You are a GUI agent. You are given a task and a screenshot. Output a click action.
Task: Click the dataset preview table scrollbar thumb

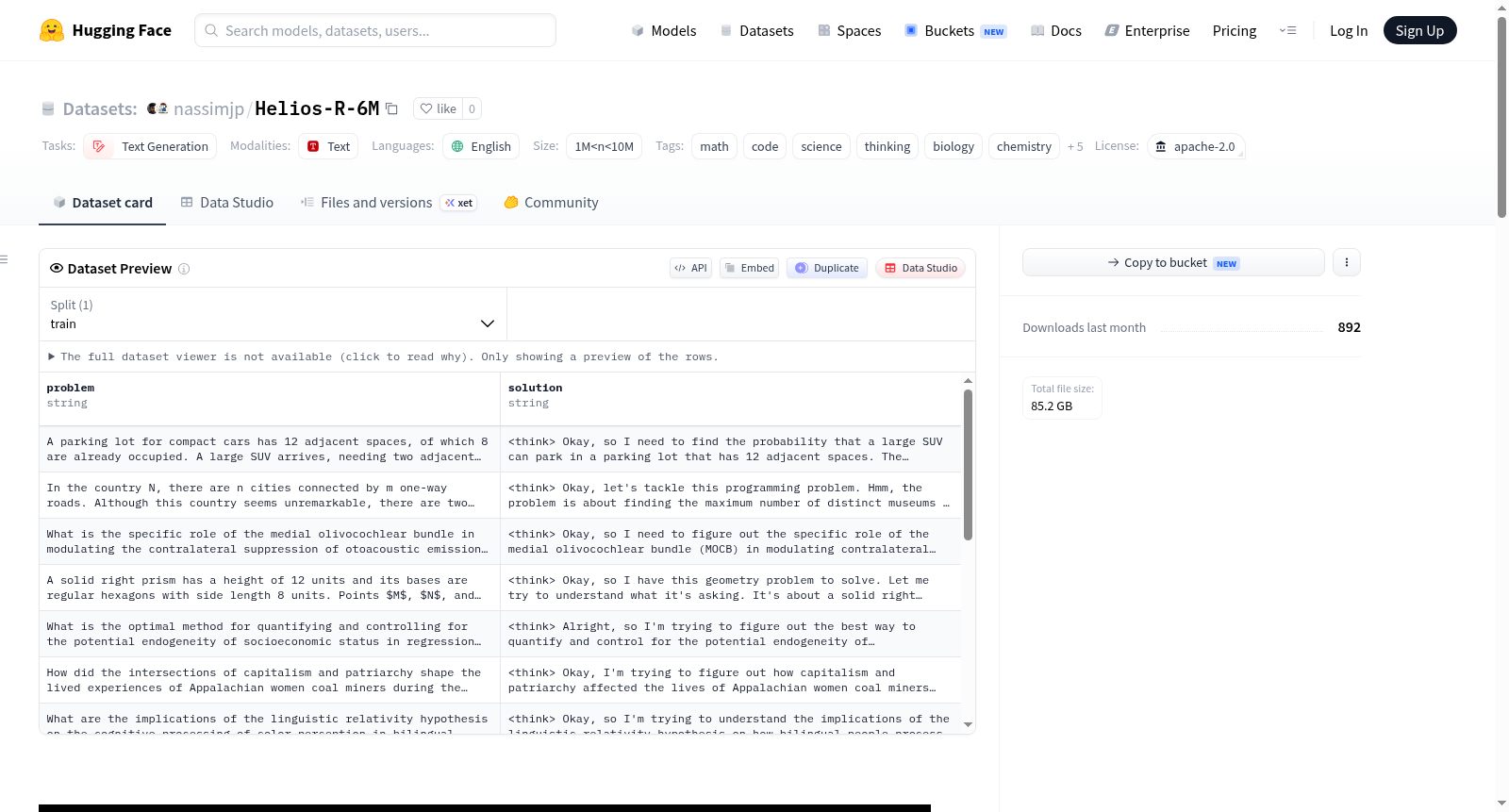968,465
